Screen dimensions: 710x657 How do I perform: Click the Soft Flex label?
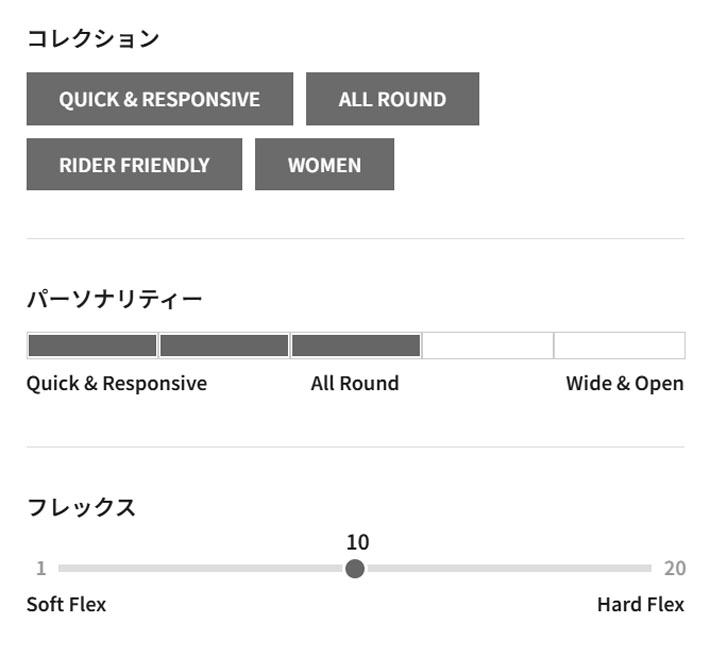click(66, 605)
